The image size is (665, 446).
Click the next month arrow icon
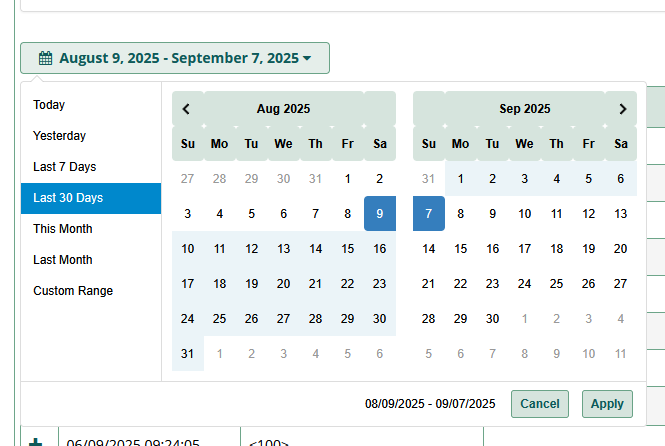(622, 109)
